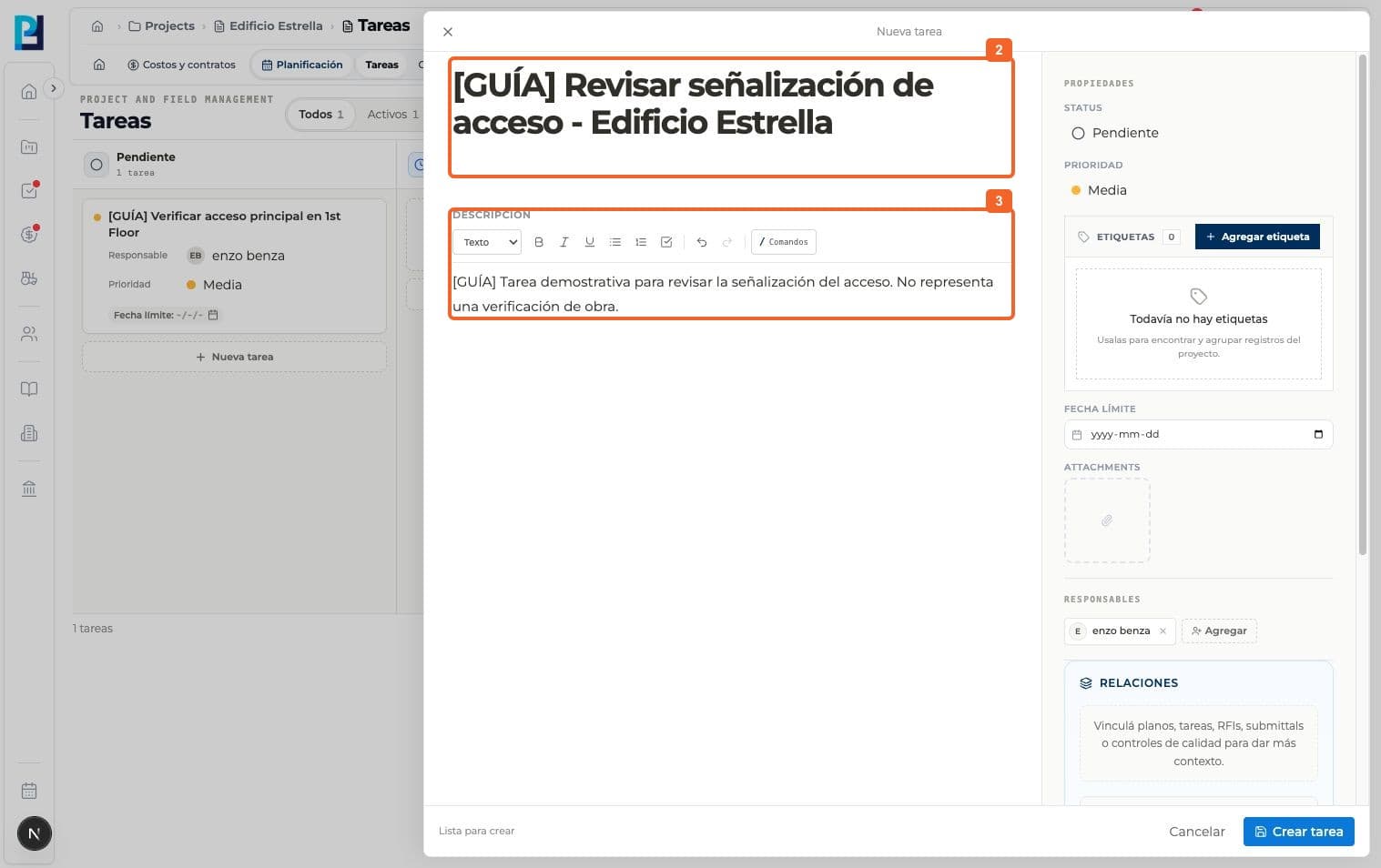Open costs dollar icon in sidebar
Image resolution: width=1381 pixels, height=868 pixels.
[x=29, y=235]
